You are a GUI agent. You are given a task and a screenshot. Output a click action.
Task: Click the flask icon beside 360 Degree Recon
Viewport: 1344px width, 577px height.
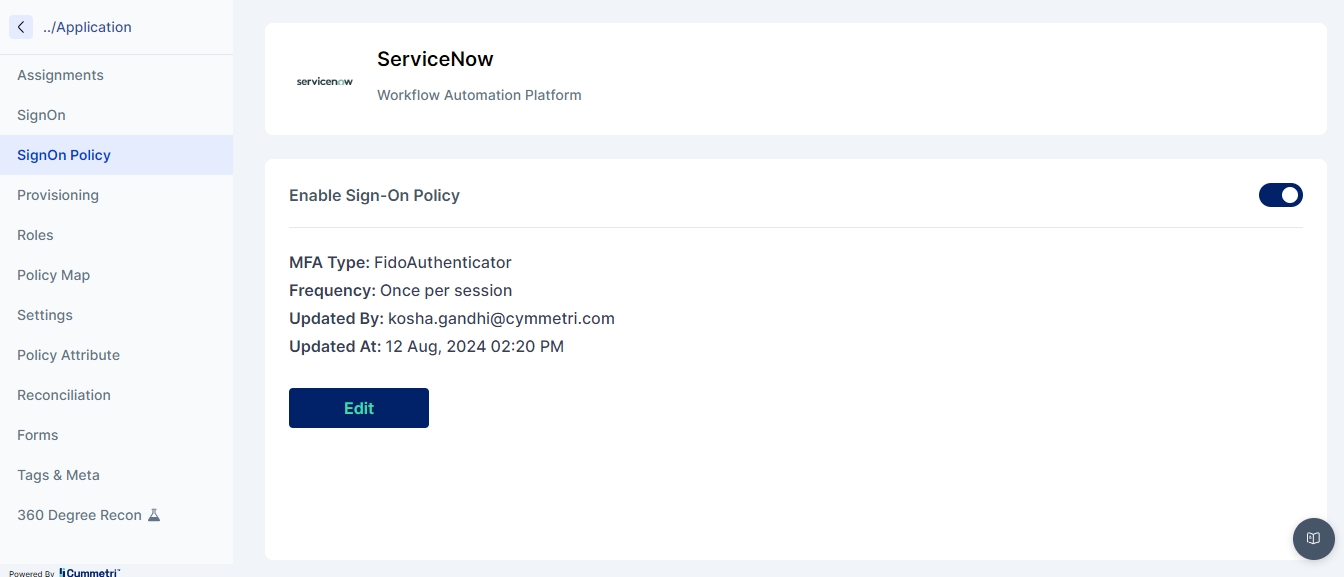click(x=154, y=515)
